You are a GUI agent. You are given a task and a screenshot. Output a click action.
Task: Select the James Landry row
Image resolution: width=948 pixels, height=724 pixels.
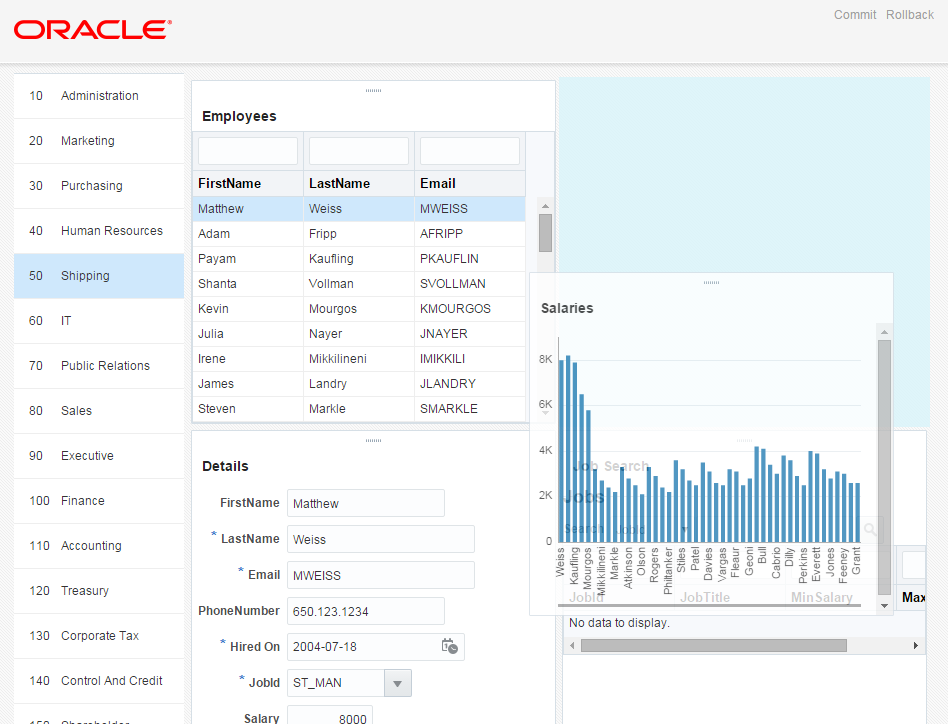tap(359, 384)
